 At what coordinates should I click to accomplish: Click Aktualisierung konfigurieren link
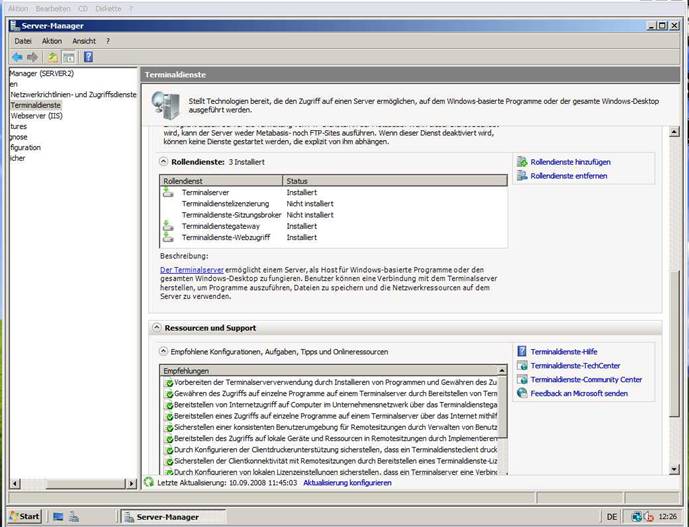coord(347,483)
